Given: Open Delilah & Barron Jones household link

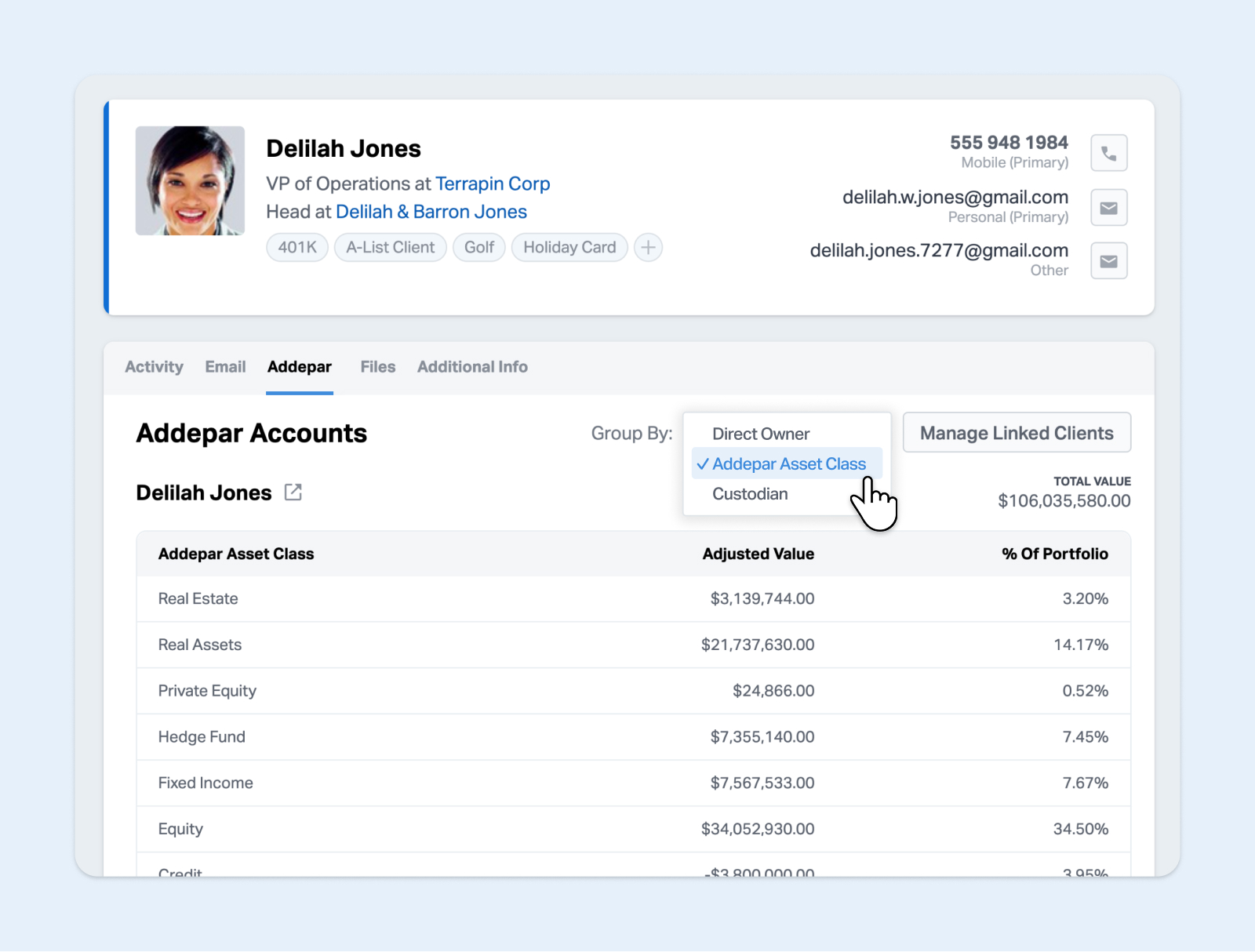Looking at the screenshot, I should click(x=431, y=212).
